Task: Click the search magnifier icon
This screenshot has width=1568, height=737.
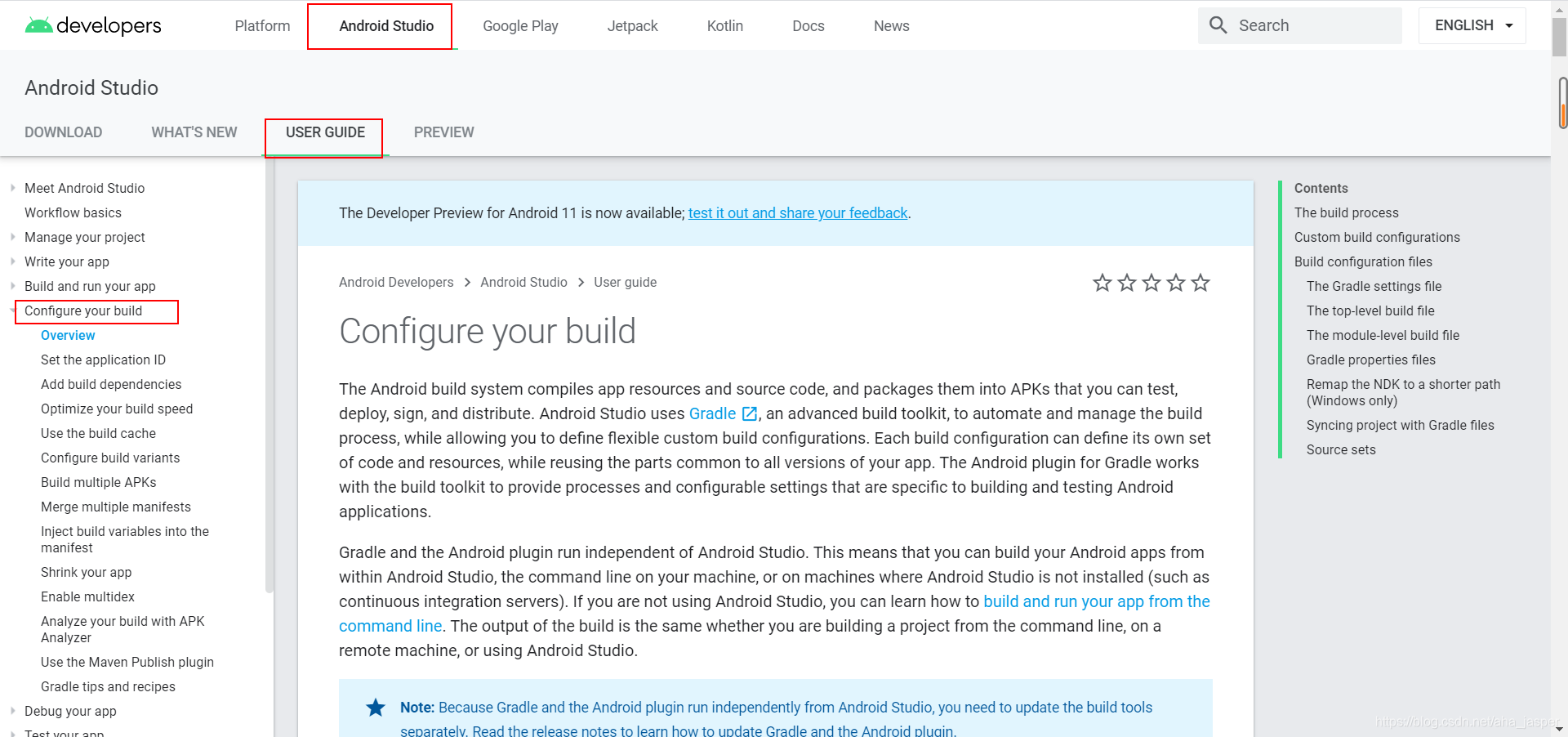Action: 1218,25
